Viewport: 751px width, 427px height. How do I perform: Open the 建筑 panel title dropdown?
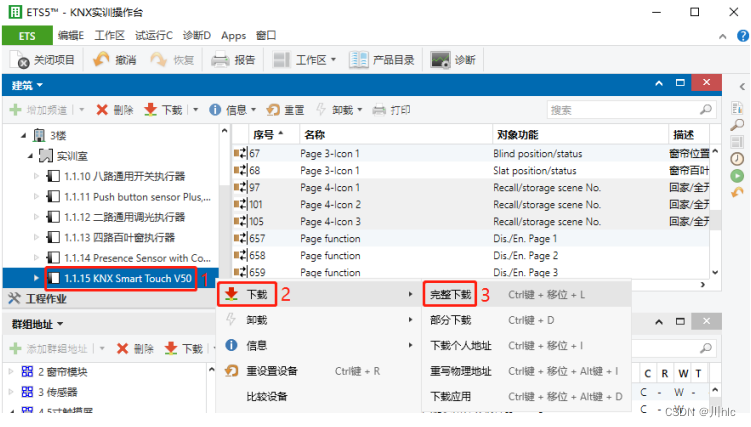coord(27,87)
